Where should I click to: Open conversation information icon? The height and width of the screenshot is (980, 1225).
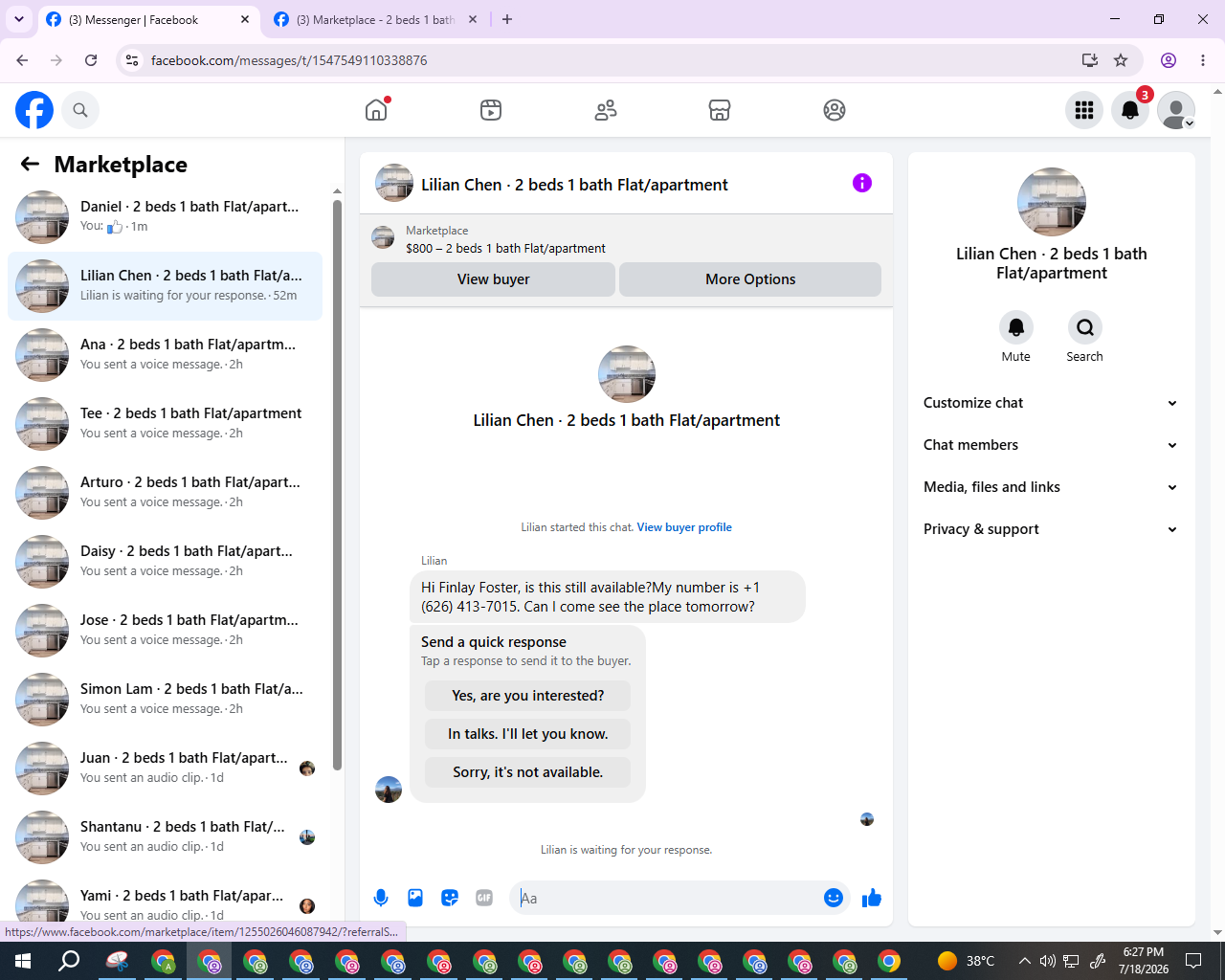coord(862,183)
